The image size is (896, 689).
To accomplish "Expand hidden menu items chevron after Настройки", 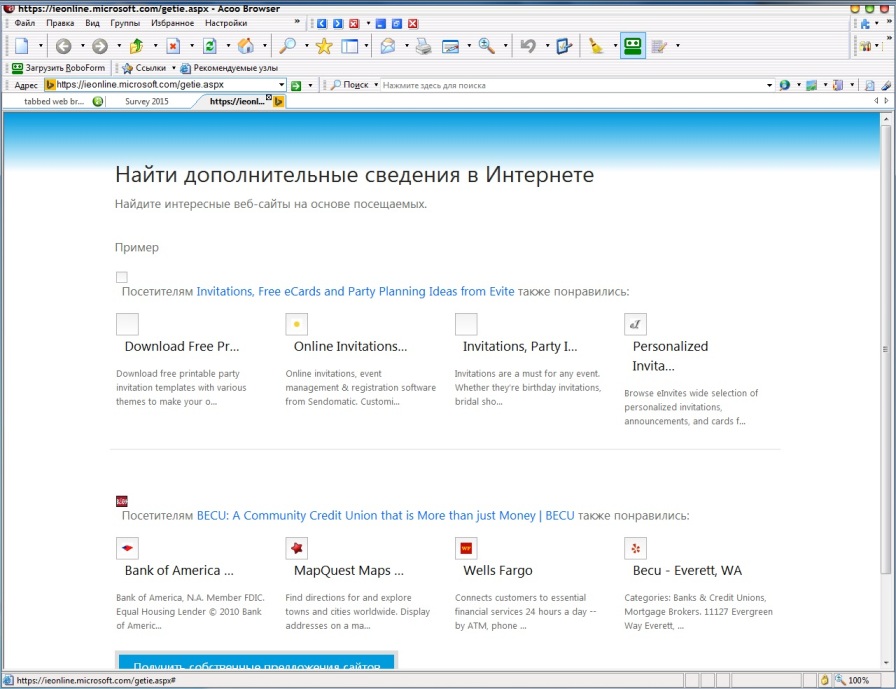I will click(297, 22).
